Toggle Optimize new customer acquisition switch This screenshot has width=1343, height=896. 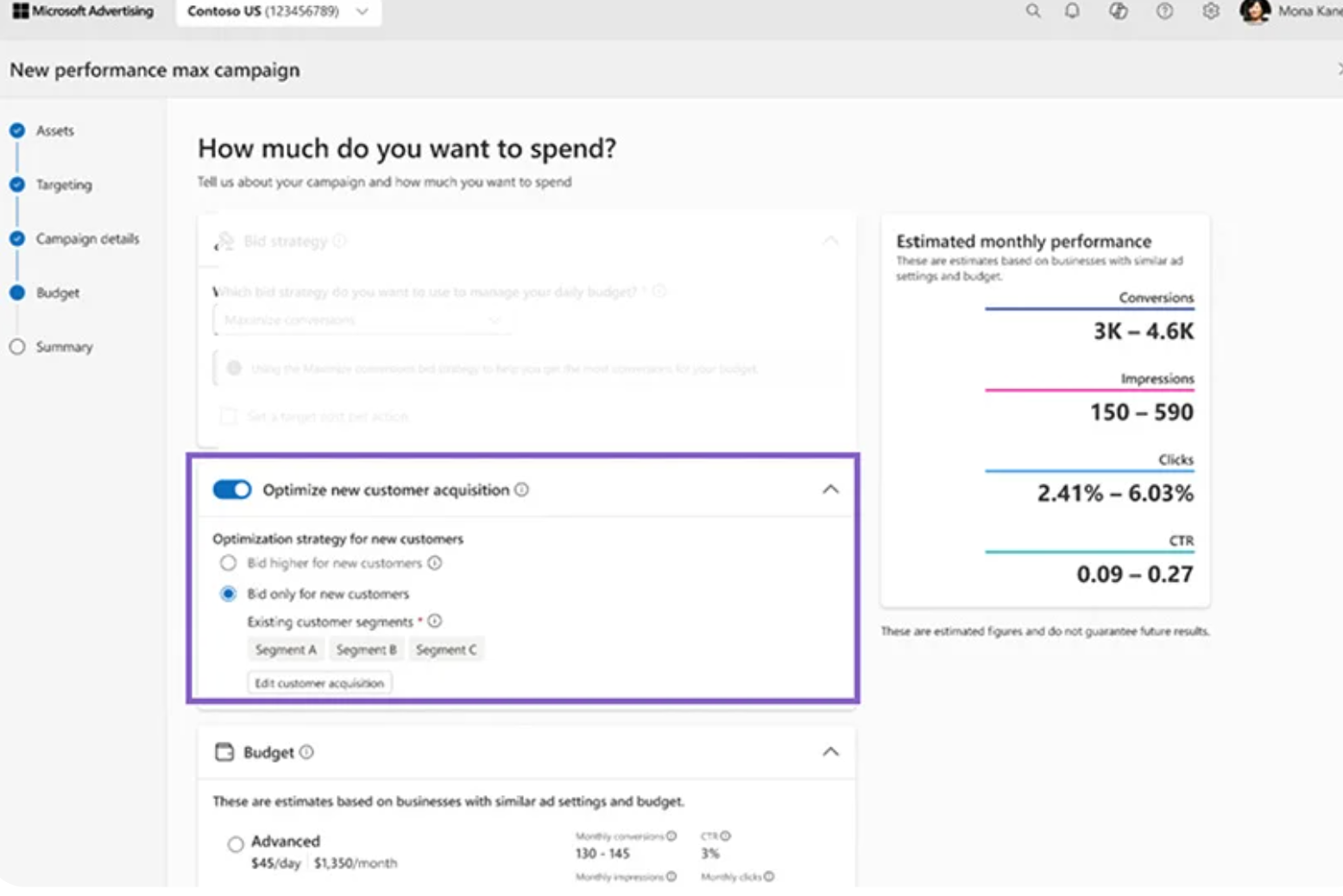(x=231, y=489)
